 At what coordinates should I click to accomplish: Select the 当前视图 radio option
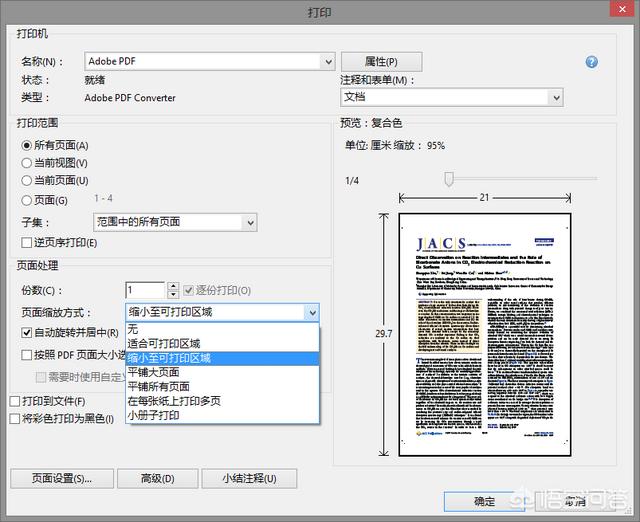pos(27,163)
